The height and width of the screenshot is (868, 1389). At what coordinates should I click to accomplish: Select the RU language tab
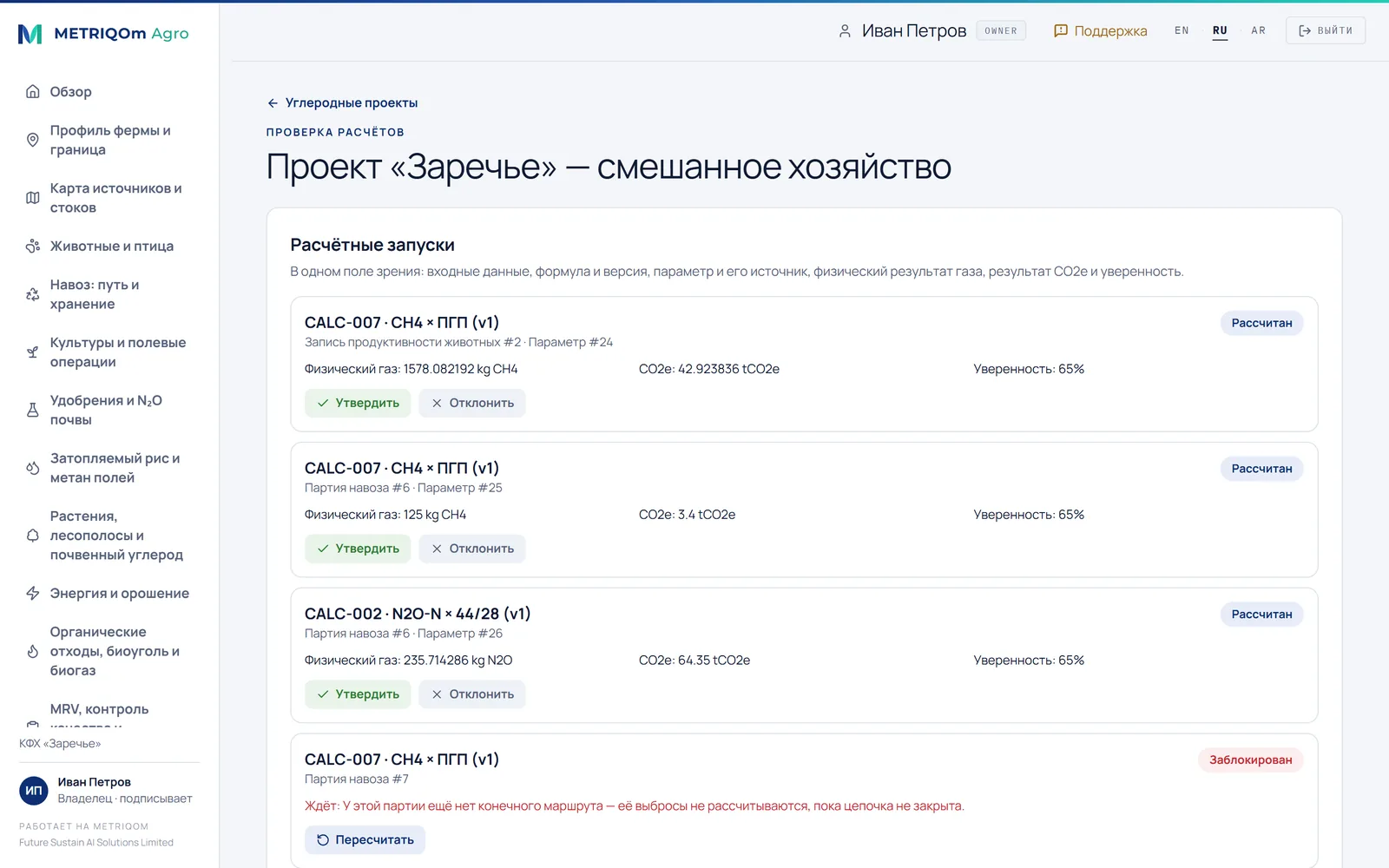[x=1220, y=30]
